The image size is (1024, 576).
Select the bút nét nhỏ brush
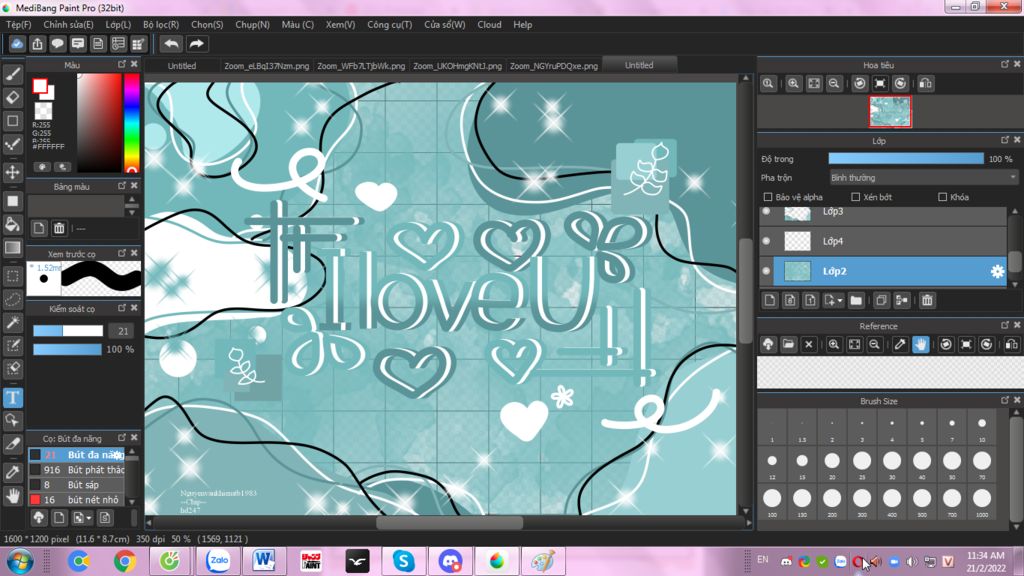tap(76, 500)
